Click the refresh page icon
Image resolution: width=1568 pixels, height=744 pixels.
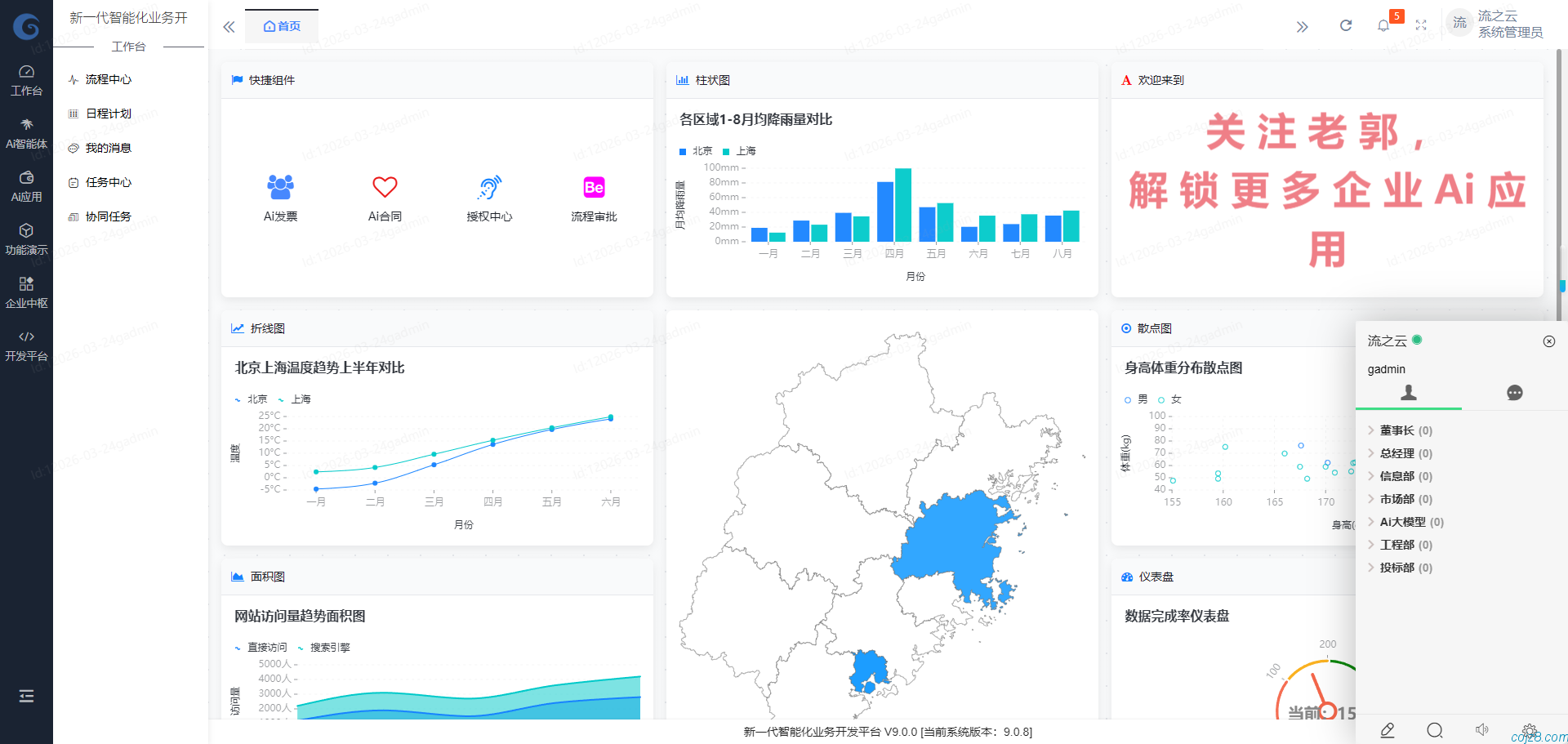(x=1345, y=25)
